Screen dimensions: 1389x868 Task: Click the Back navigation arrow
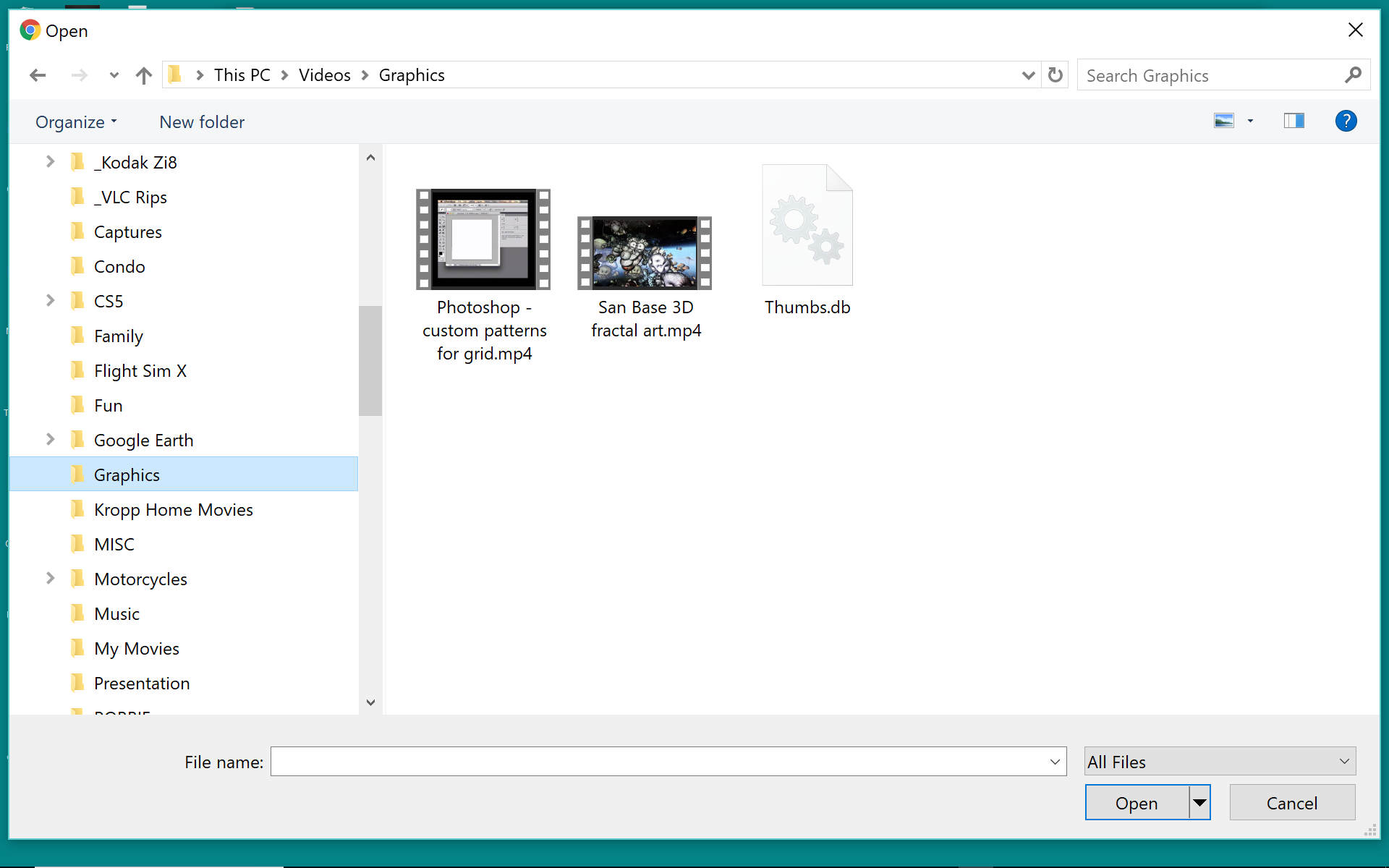click(38, 75)
